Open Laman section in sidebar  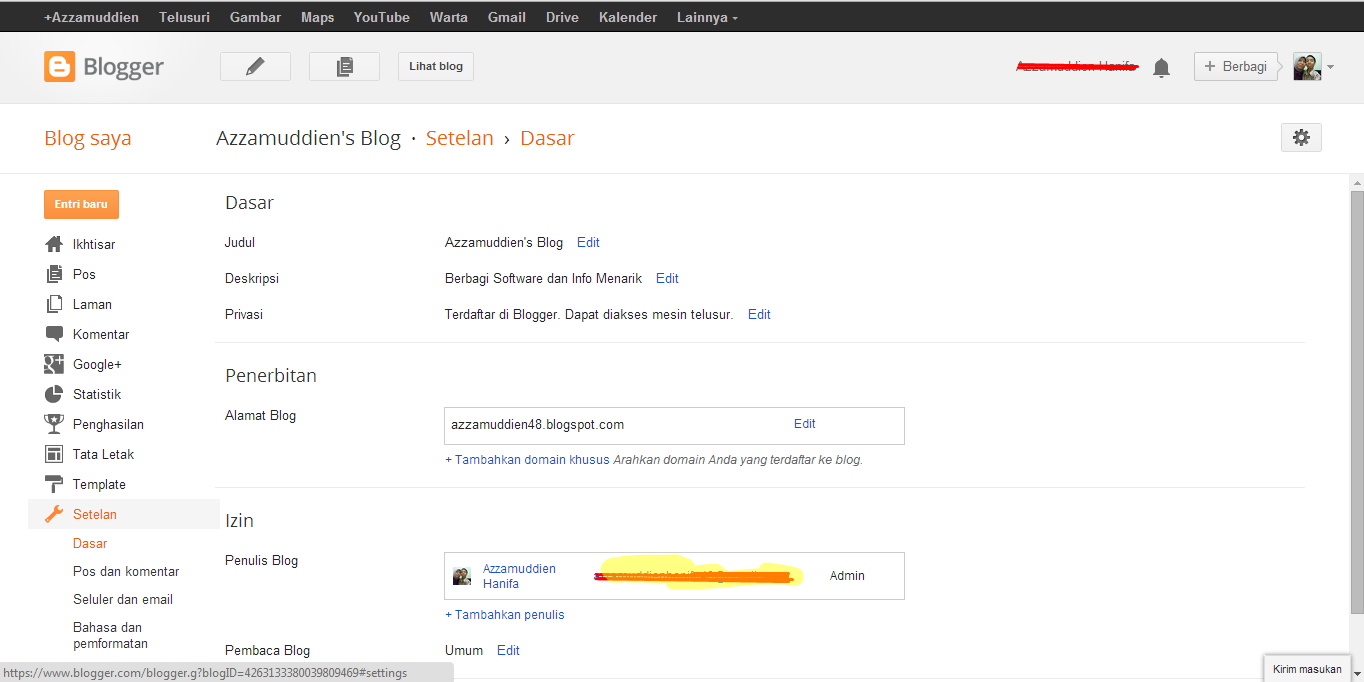coord(92,304)
